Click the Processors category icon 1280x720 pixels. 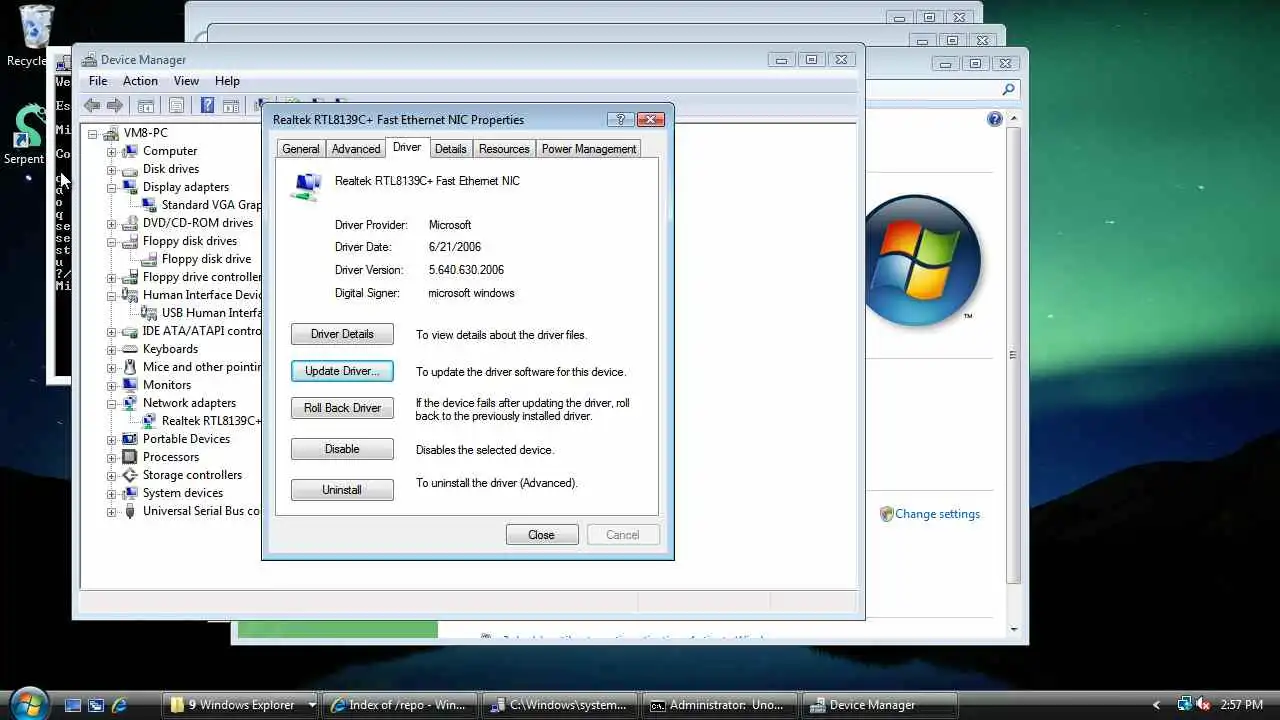130,457
